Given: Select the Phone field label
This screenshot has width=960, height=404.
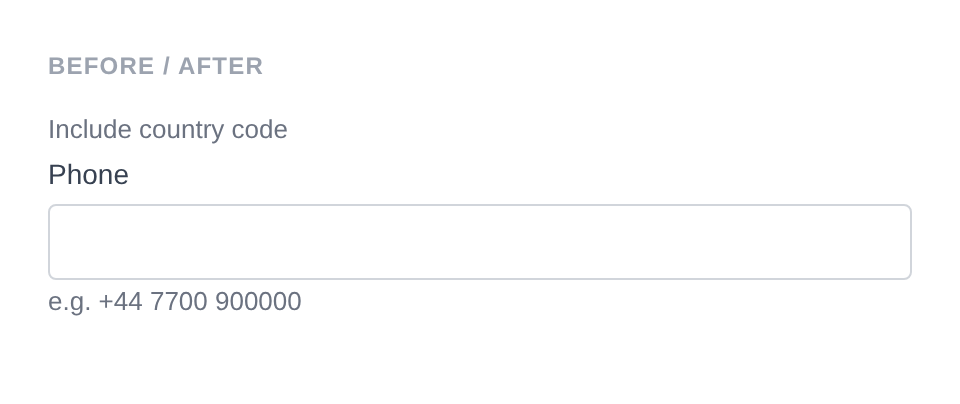Looking at the screenshot, I should pos(88,175).
